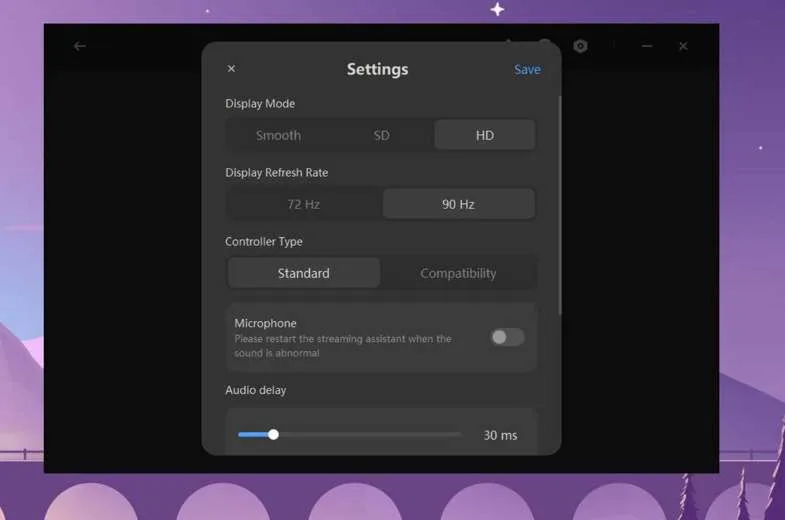This screenshot has width=785, height=520.
Task: Select HD display mode
Action: (x=485, y=135)
